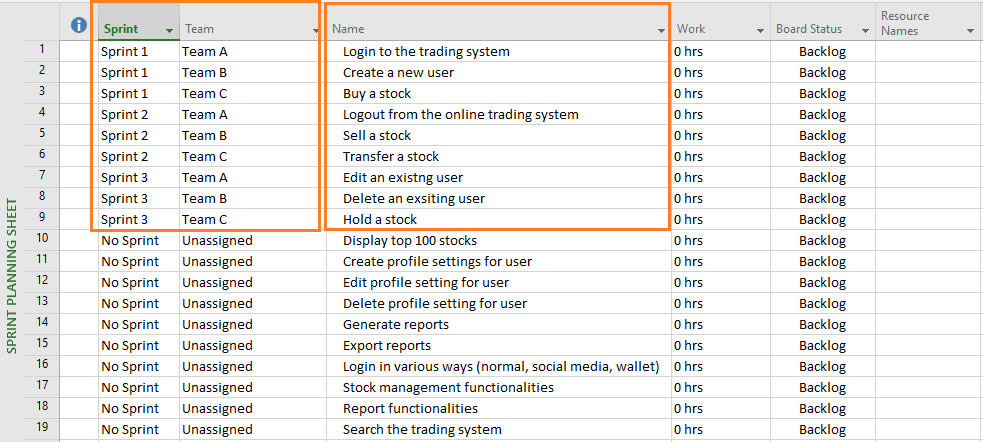This screenshot has width=983, height=442.
Task: Click task 'Create a new user'
Action: tap(398, 73)
